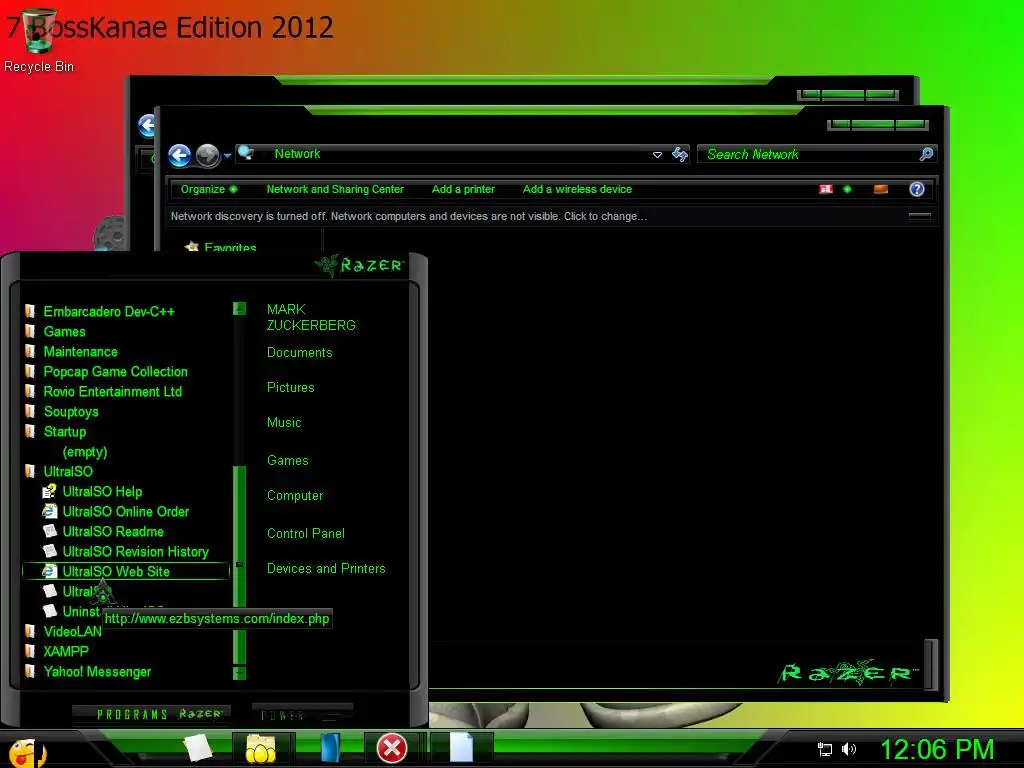
Task: Open UltraISO Revision History
Action: [x=135, y=552]
